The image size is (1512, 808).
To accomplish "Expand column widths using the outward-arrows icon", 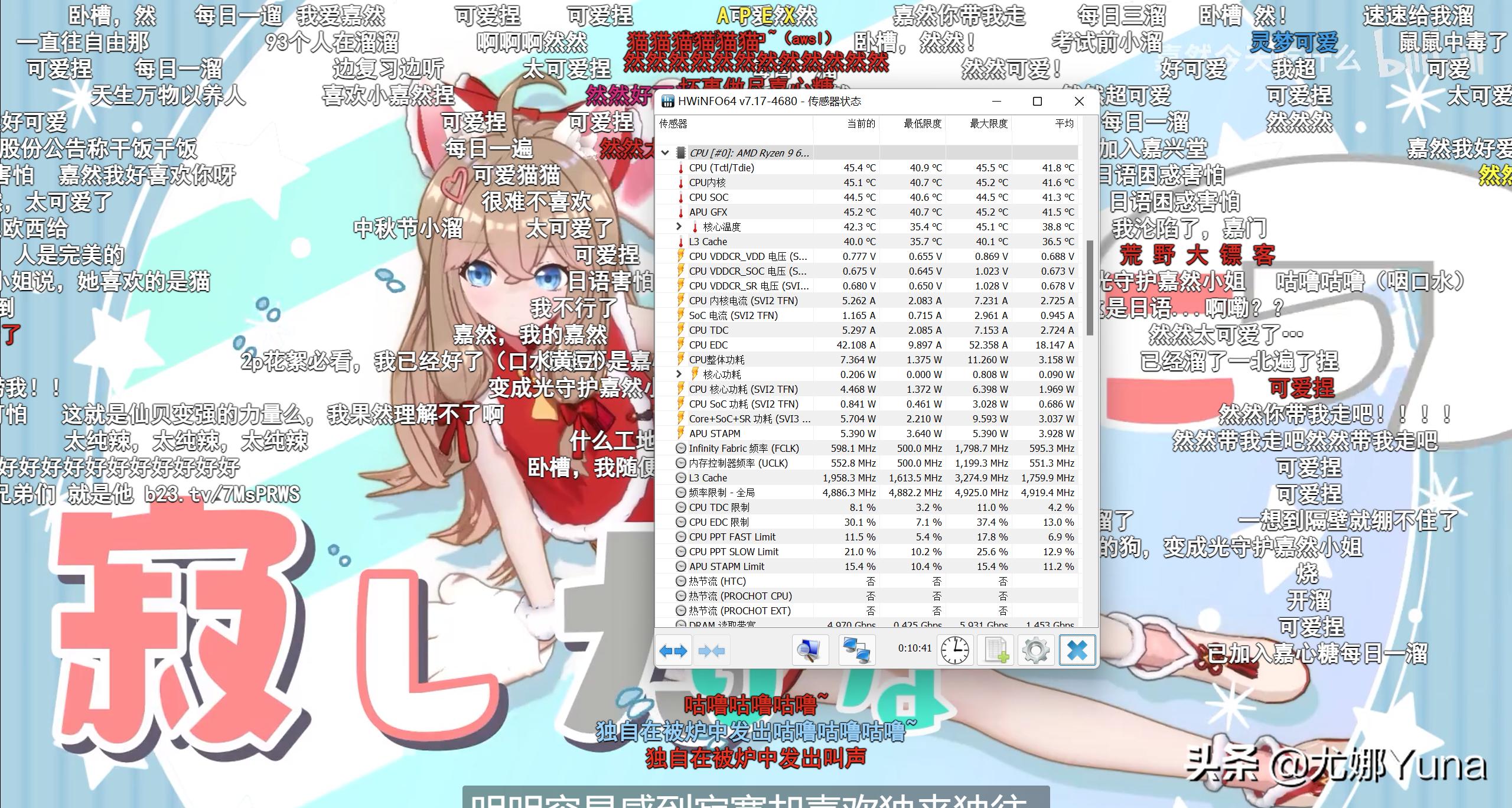I will pyautogui.click(x=674, y=650).
